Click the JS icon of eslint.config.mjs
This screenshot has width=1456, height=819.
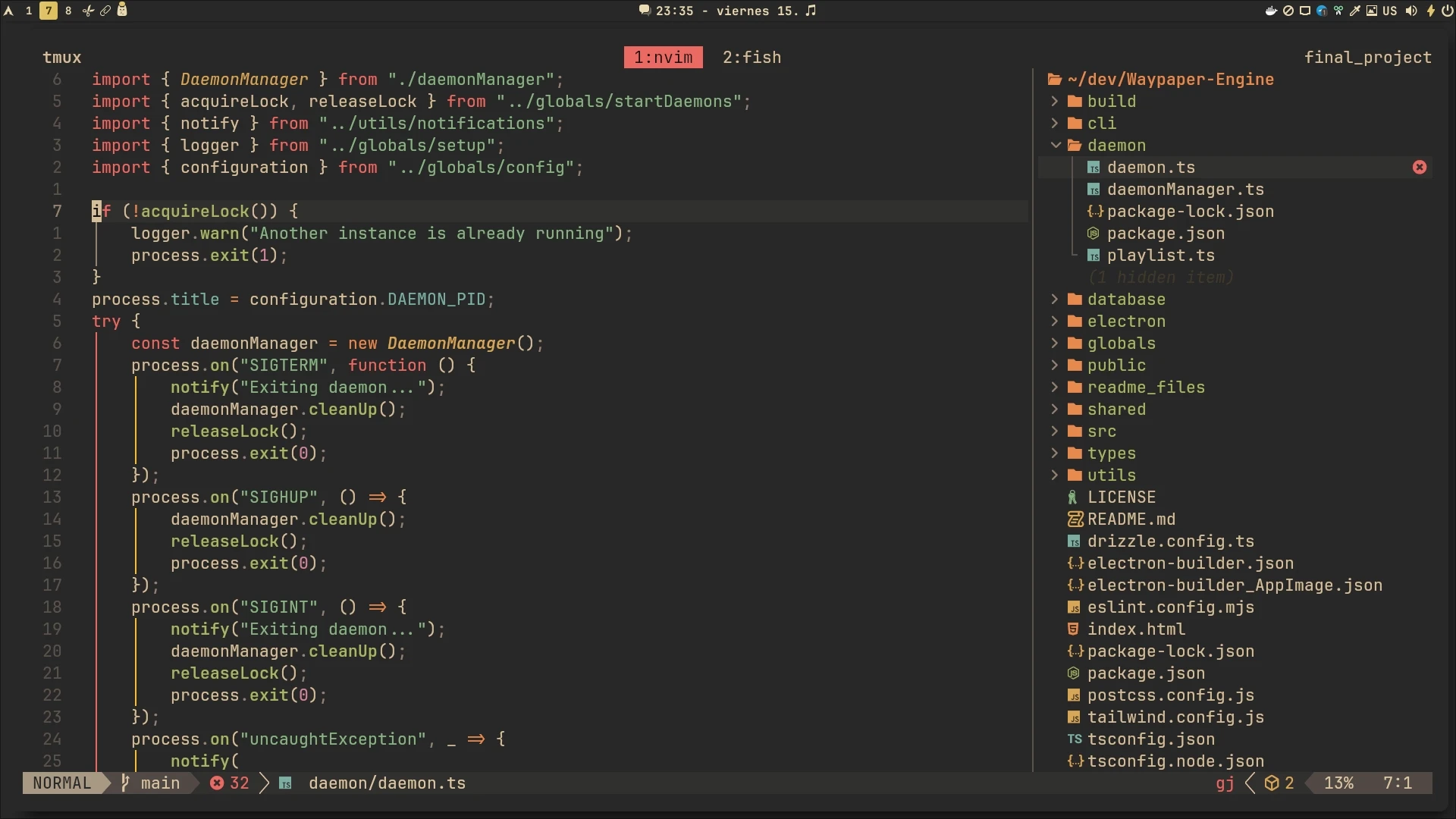[1074, 607]
